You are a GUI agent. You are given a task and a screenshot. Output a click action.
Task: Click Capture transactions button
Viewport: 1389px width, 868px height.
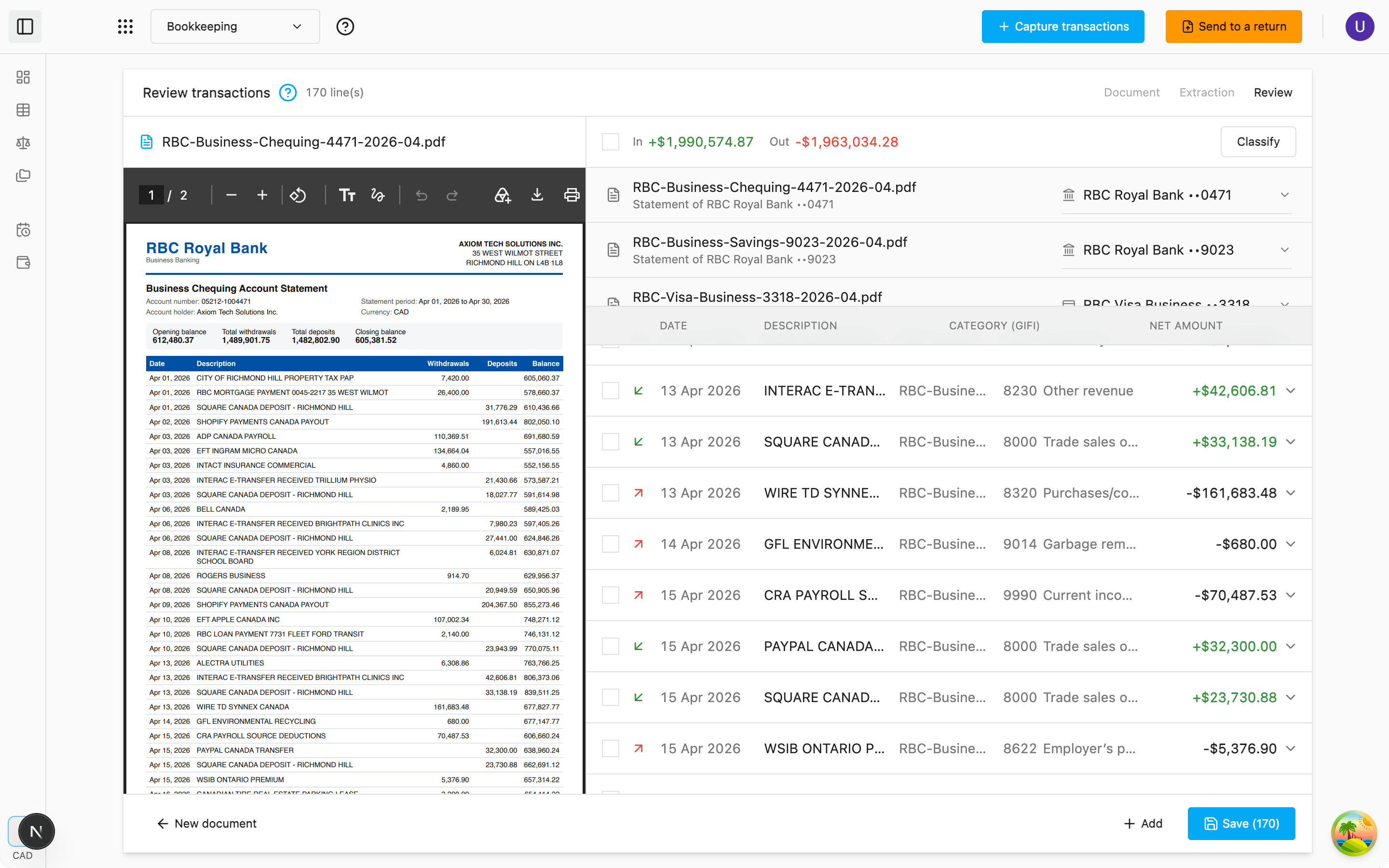pos(1062,27)
